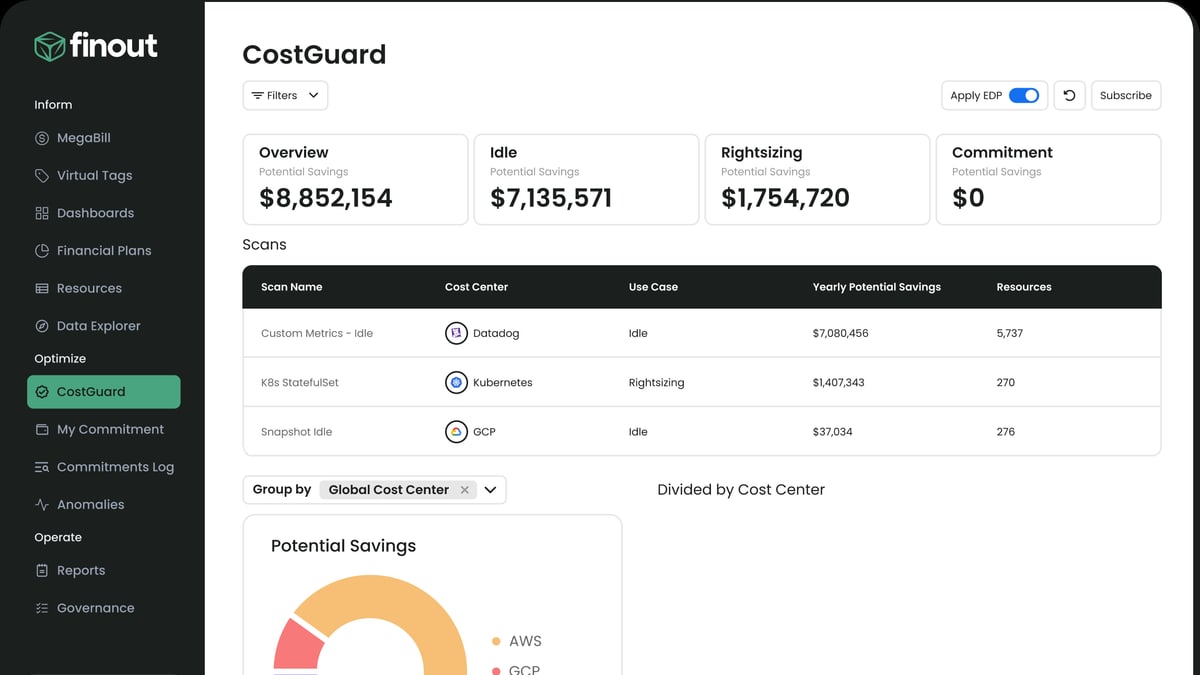
Task: Click the Resources list icon
Action: (42, 288)
